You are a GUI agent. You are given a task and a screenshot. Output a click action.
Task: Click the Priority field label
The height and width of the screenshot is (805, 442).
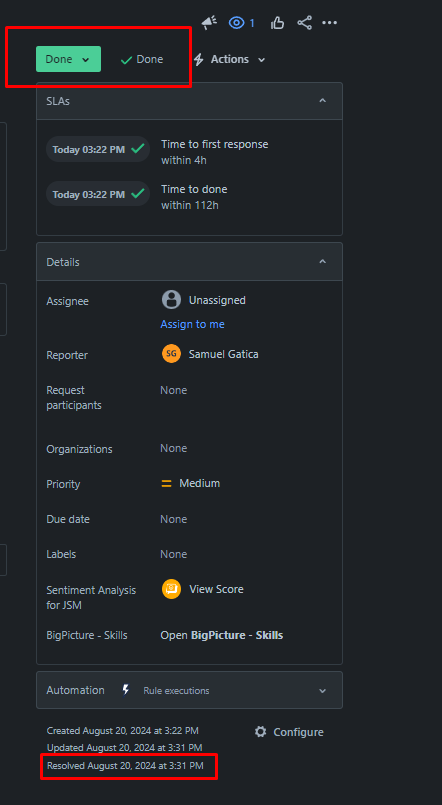[x=63, y=484]
